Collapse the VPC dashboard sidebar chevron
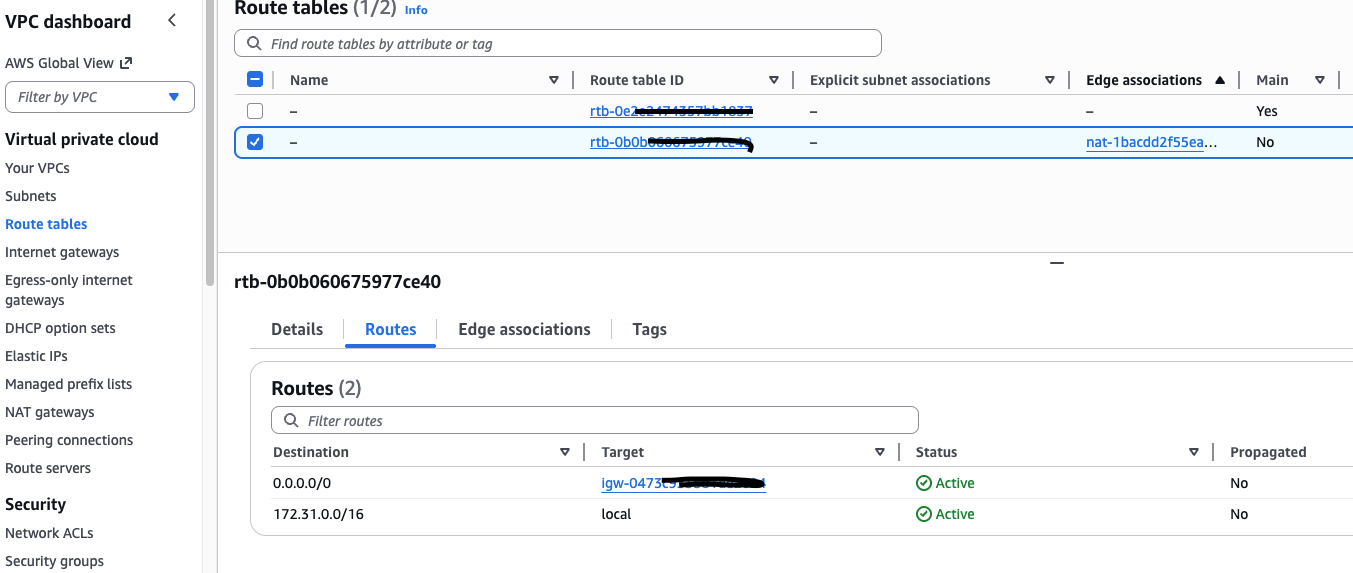Screen dimensions: 1353x573 pos(172,21)
